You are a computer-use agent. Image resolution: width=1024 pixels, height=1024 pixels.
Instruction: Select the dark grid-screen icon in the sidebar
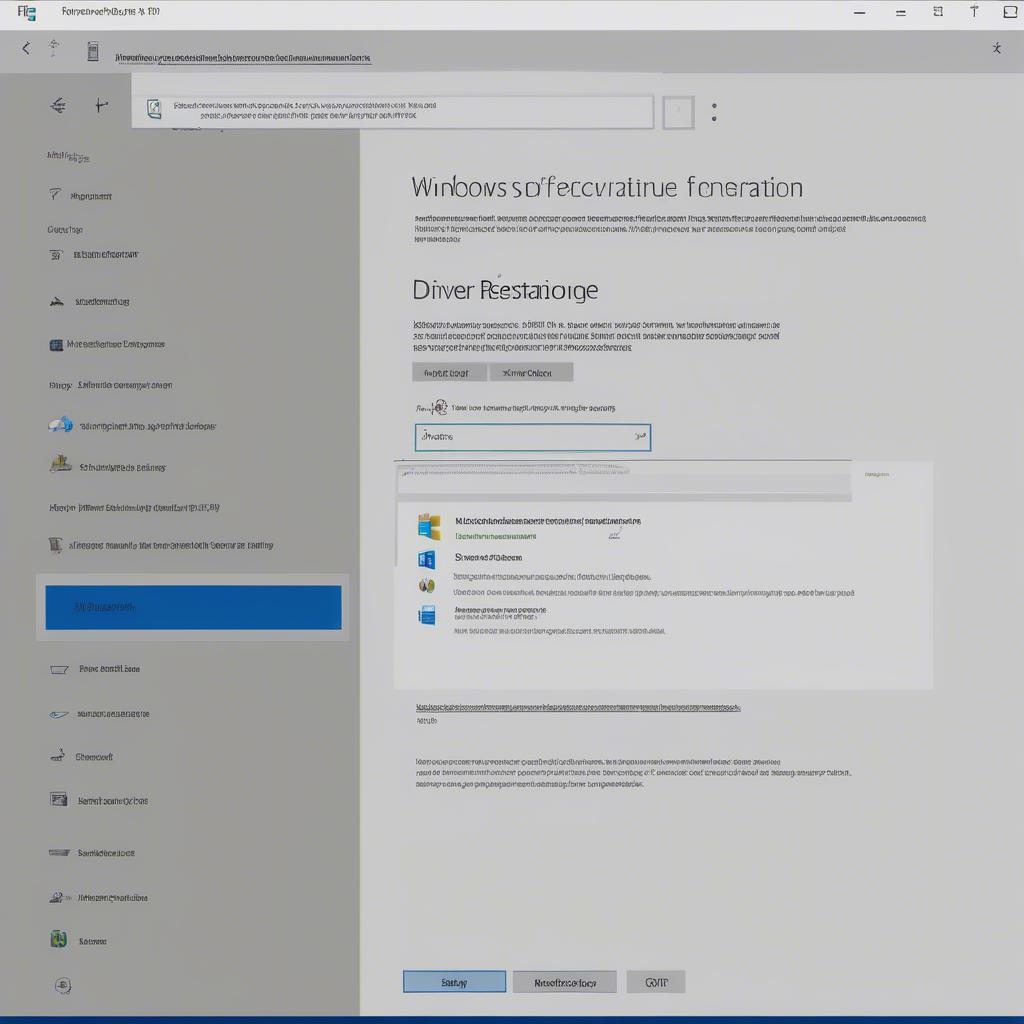pos(56,345)
